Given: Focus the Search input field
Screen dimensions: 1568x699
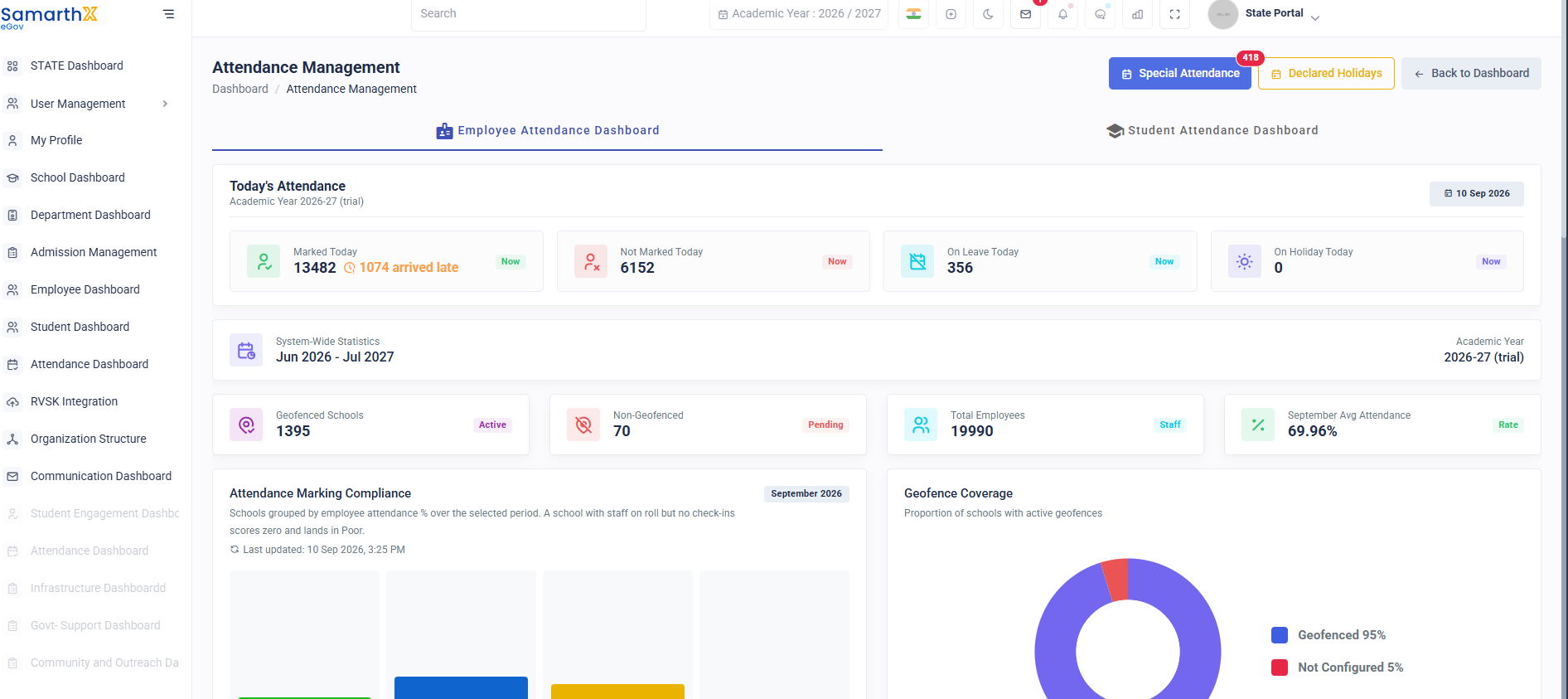Looking at the screenshot, I should (529, 14).
